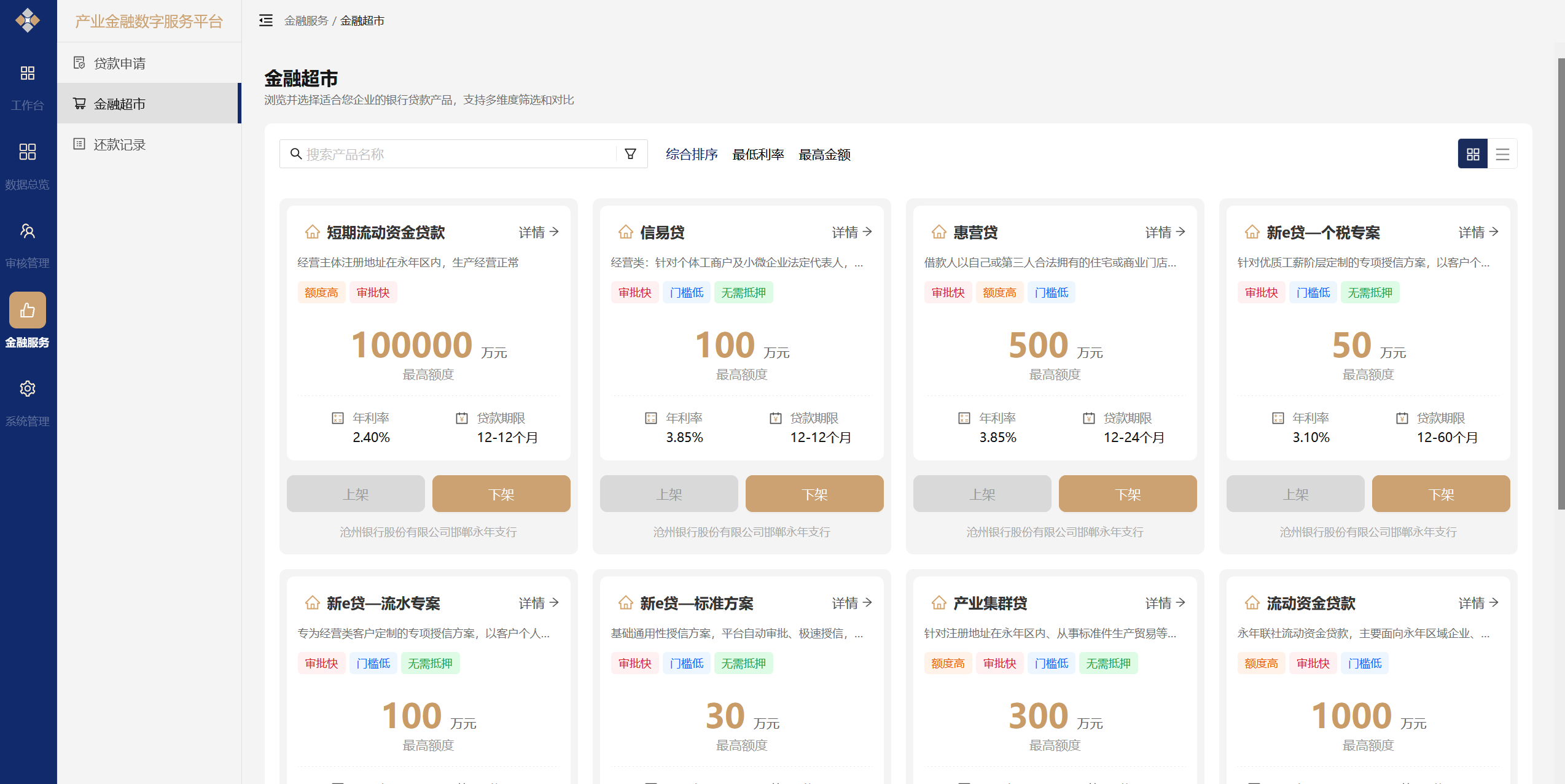Open 贷款申请 menu item
Screen dimensions: 1565x784
149,63
